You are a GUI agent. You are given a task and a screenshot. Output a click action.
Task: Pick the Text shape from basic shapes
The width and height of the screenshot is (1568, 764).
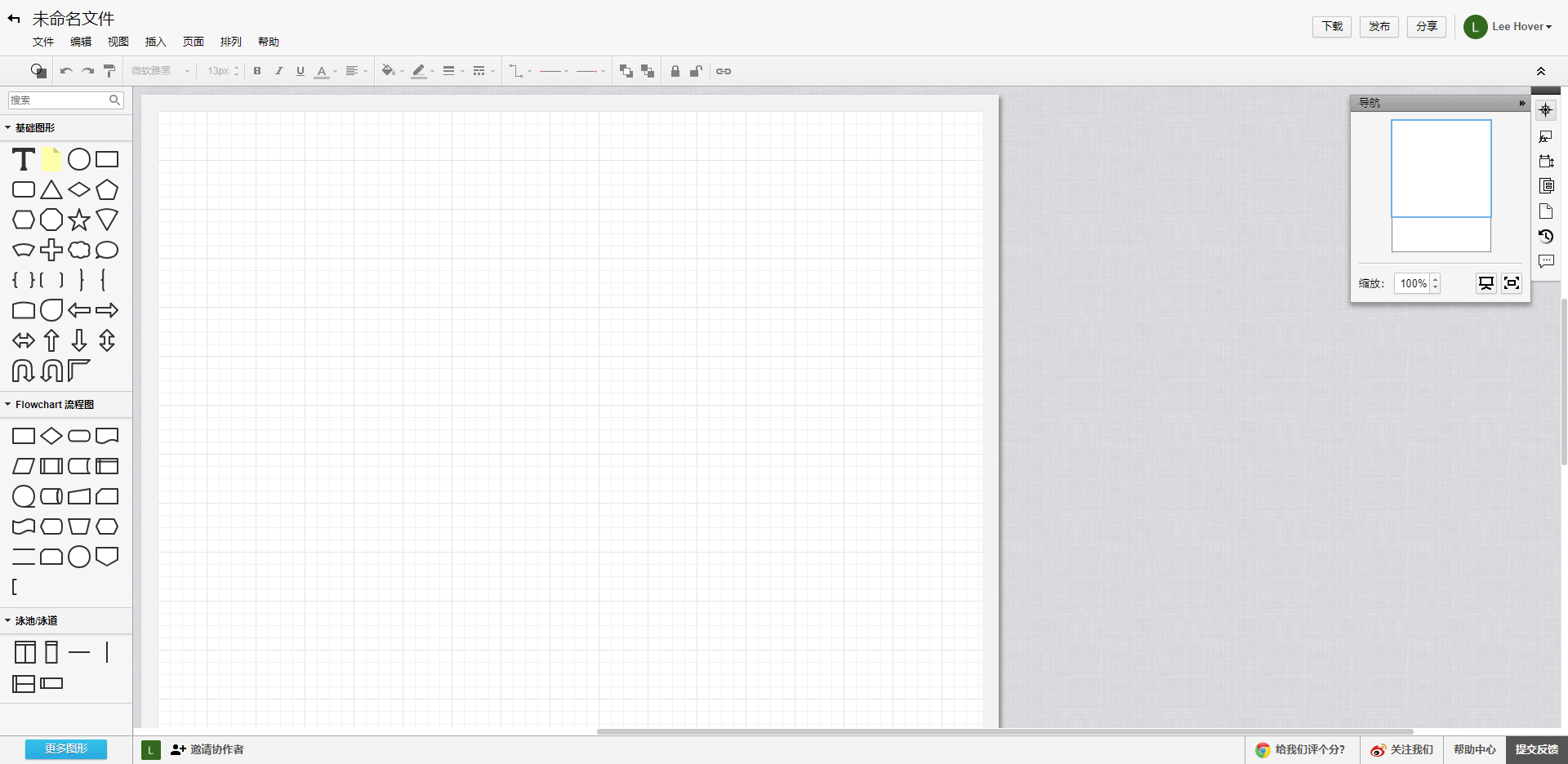pos(24,159)
